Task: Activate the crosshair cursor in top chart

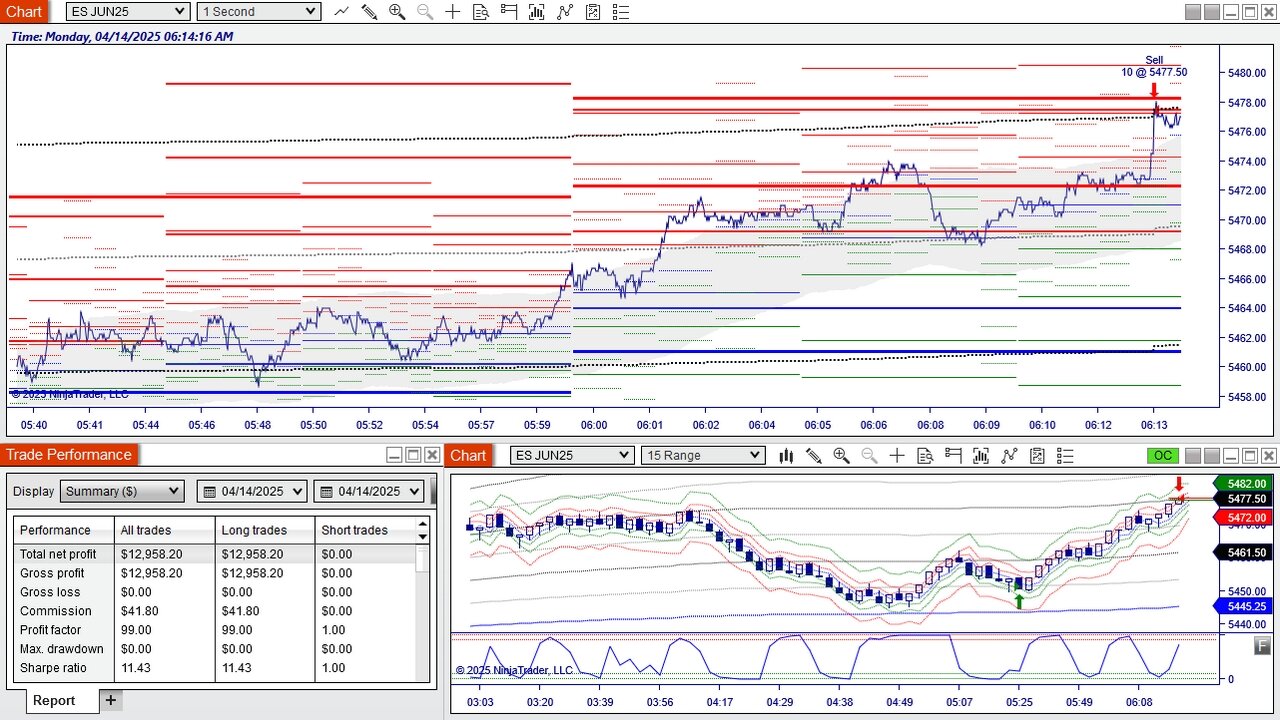Action: 453,12
